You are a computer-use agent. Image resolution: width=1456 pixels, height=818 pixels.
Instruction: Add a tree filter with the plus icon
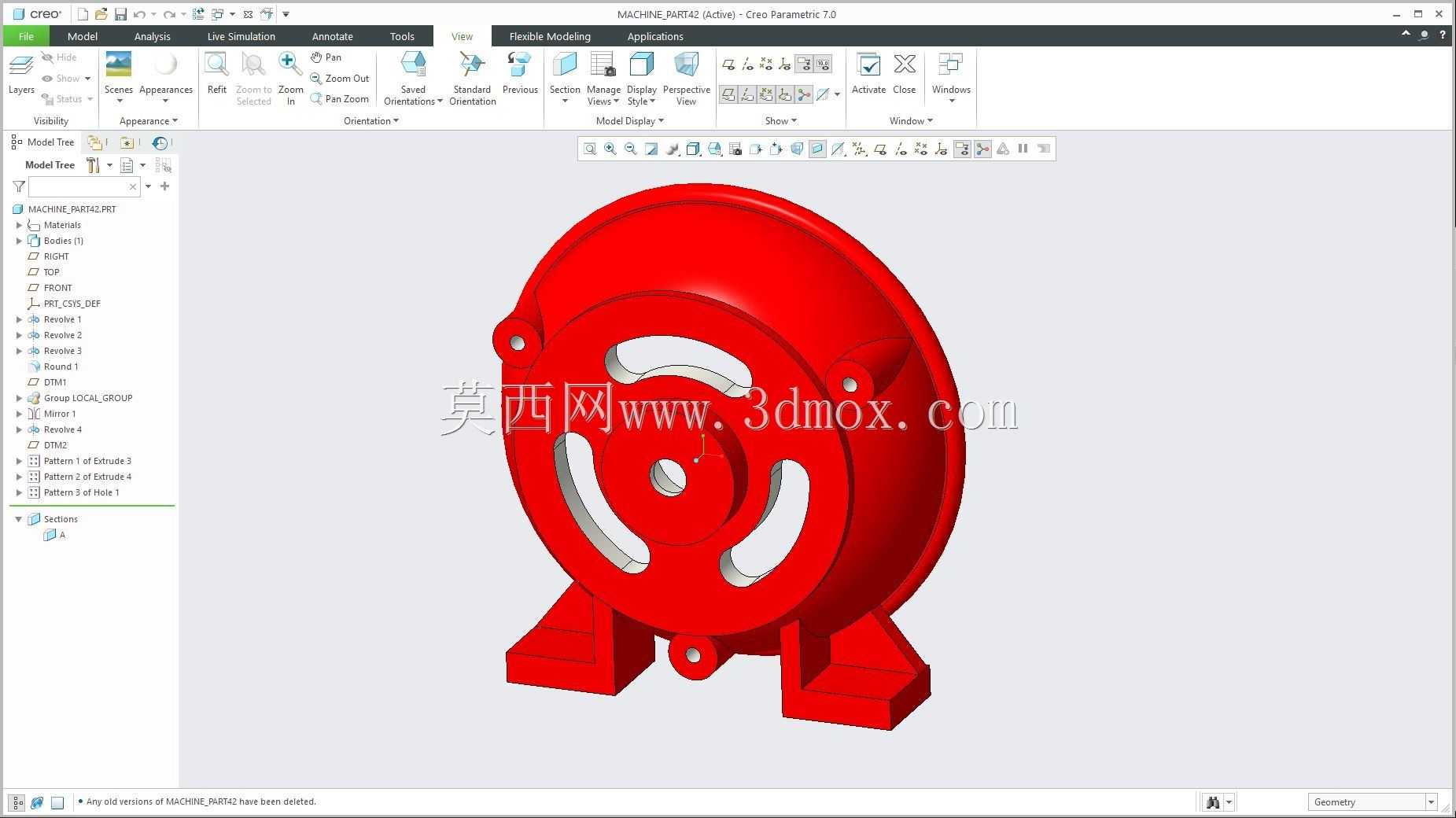coord(164,186)
